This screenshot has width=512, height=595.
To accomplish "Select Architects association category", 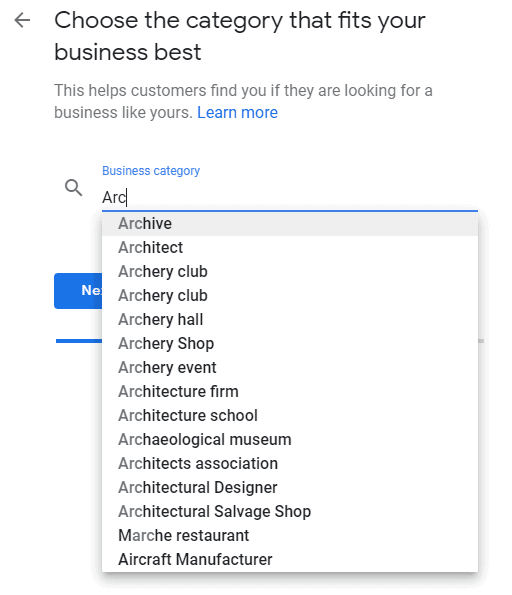I will pos(290,463).
